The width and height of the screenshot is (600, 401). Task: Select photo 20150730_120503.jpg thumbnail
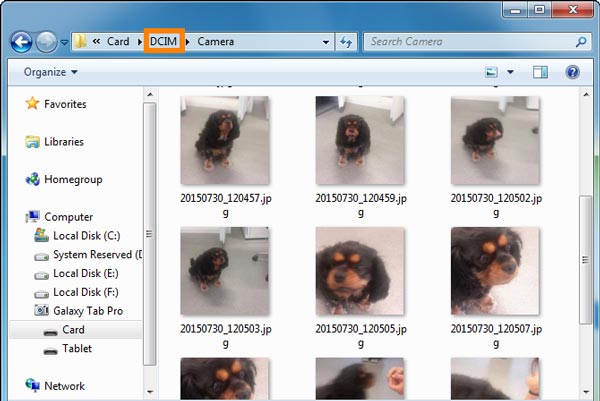(225, 271)
